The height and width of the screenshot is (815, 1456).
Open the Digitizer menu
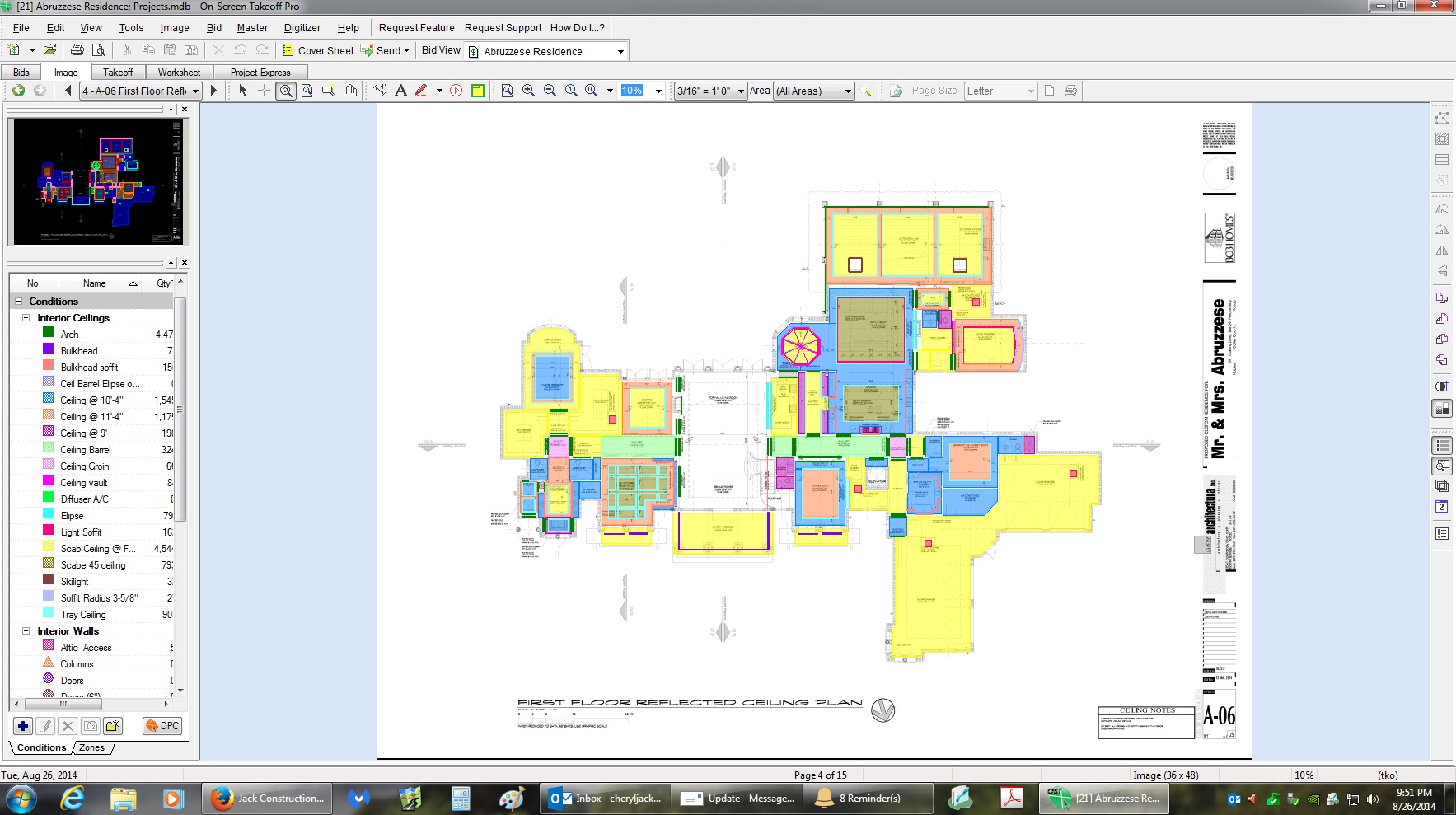[302, 28]
